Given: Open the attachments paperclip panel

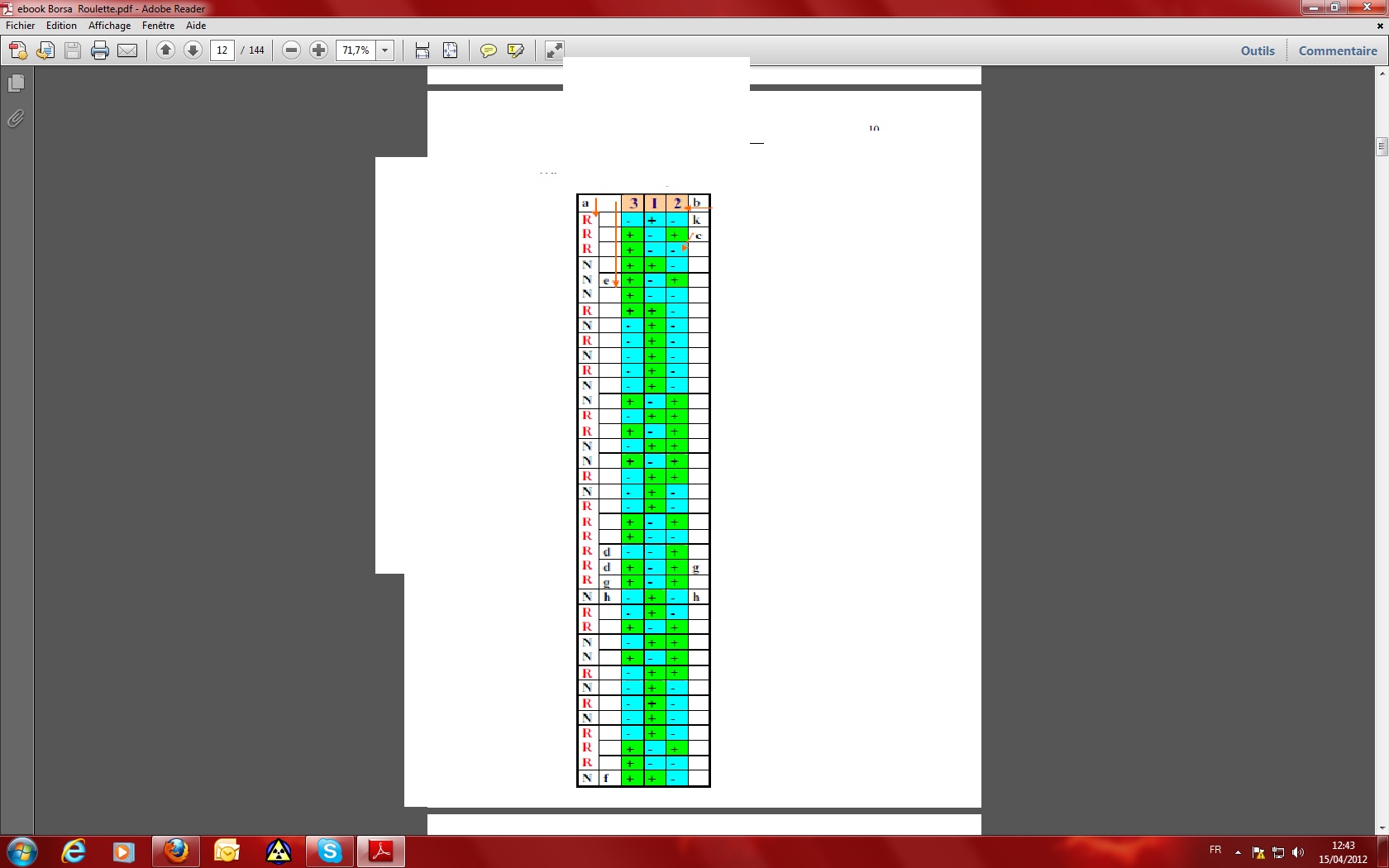Looking at the screenshot, I should pos(16,119).
